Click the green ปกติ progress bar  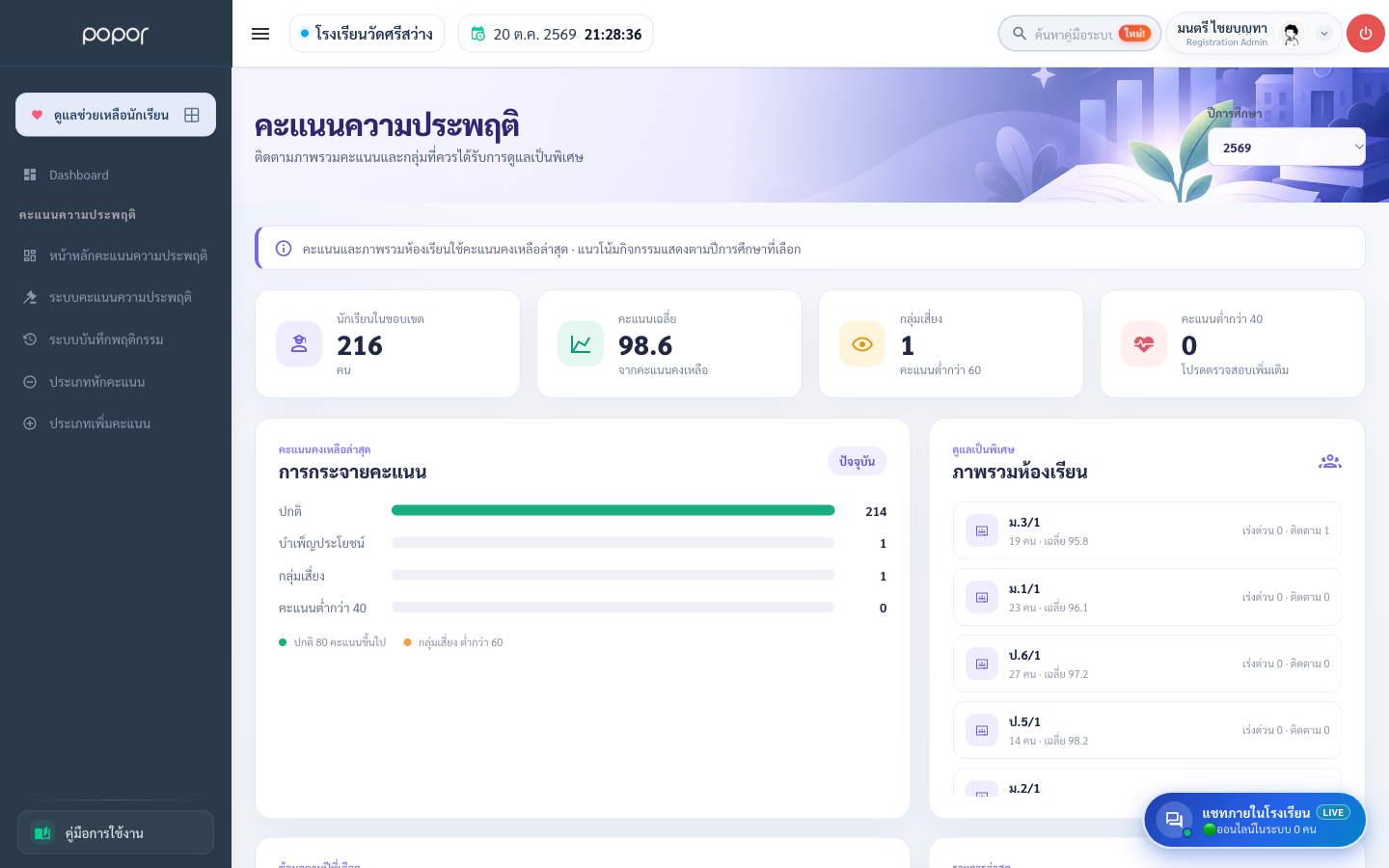pos(613,510)
